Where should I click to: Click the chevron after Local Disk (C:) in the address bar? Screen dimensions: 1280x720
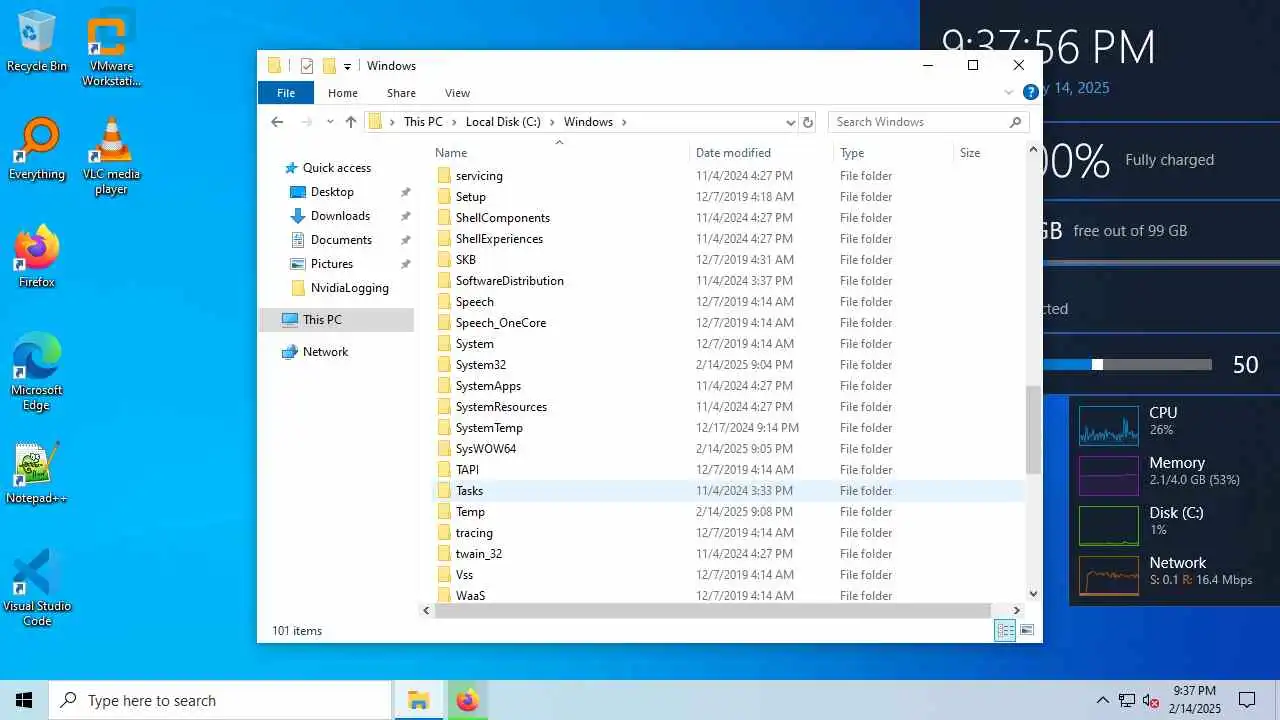click(x=552, y=122)
